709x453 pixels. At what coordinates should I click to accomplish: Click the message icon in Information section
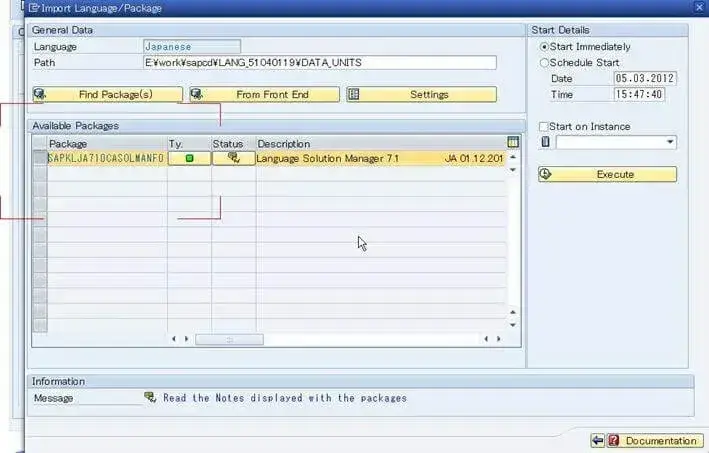pyautogui.click(x=150, y=397)
